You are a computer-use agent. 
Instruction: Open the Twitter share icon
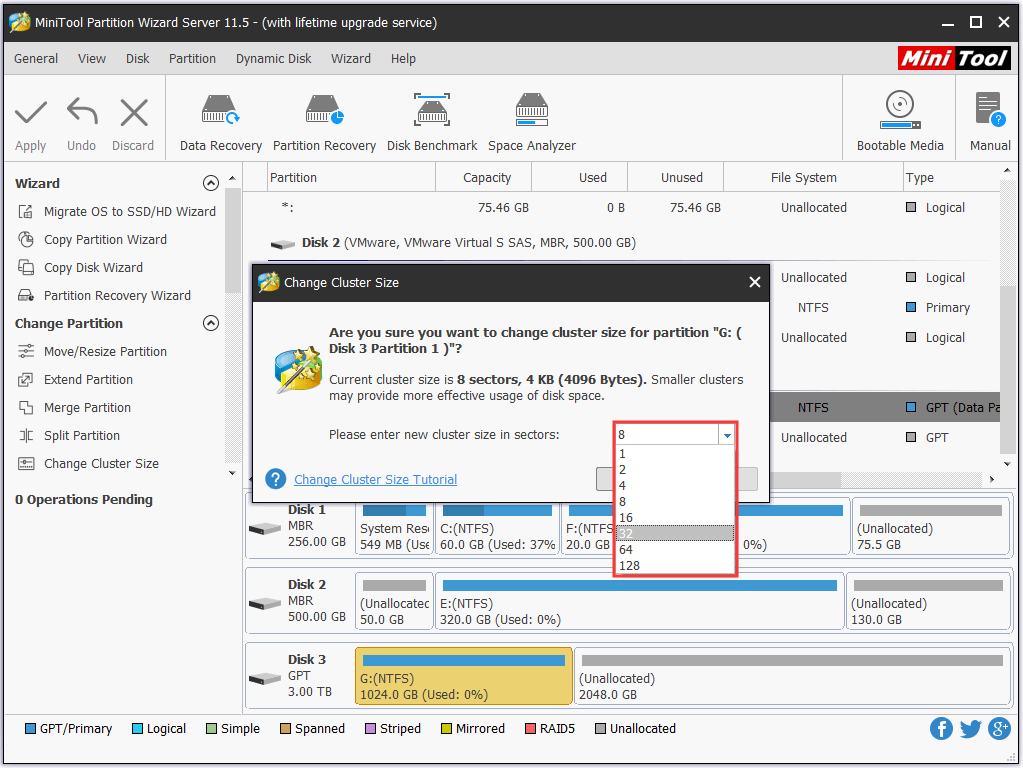(x=970, y=728)
